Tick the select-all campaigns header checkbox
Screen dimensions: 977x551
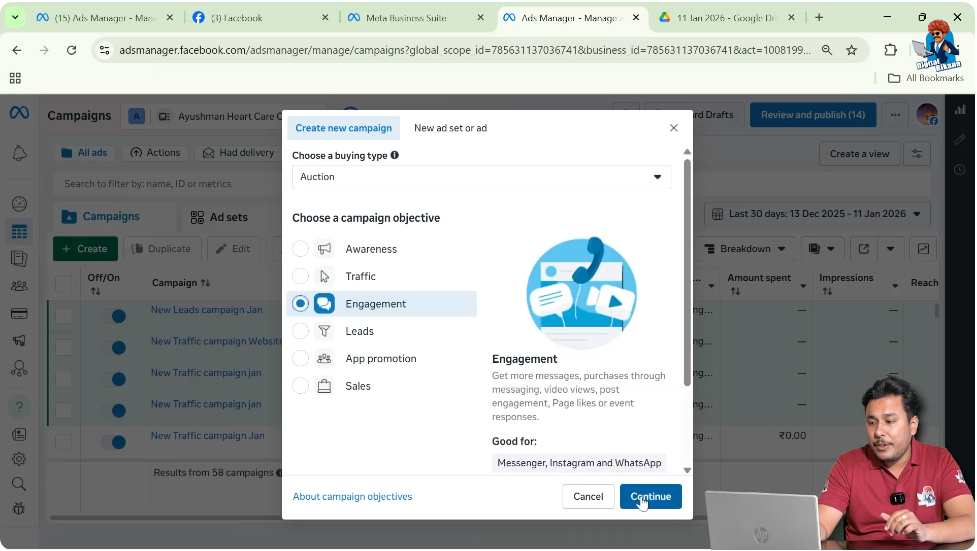(x=64, y=284)
